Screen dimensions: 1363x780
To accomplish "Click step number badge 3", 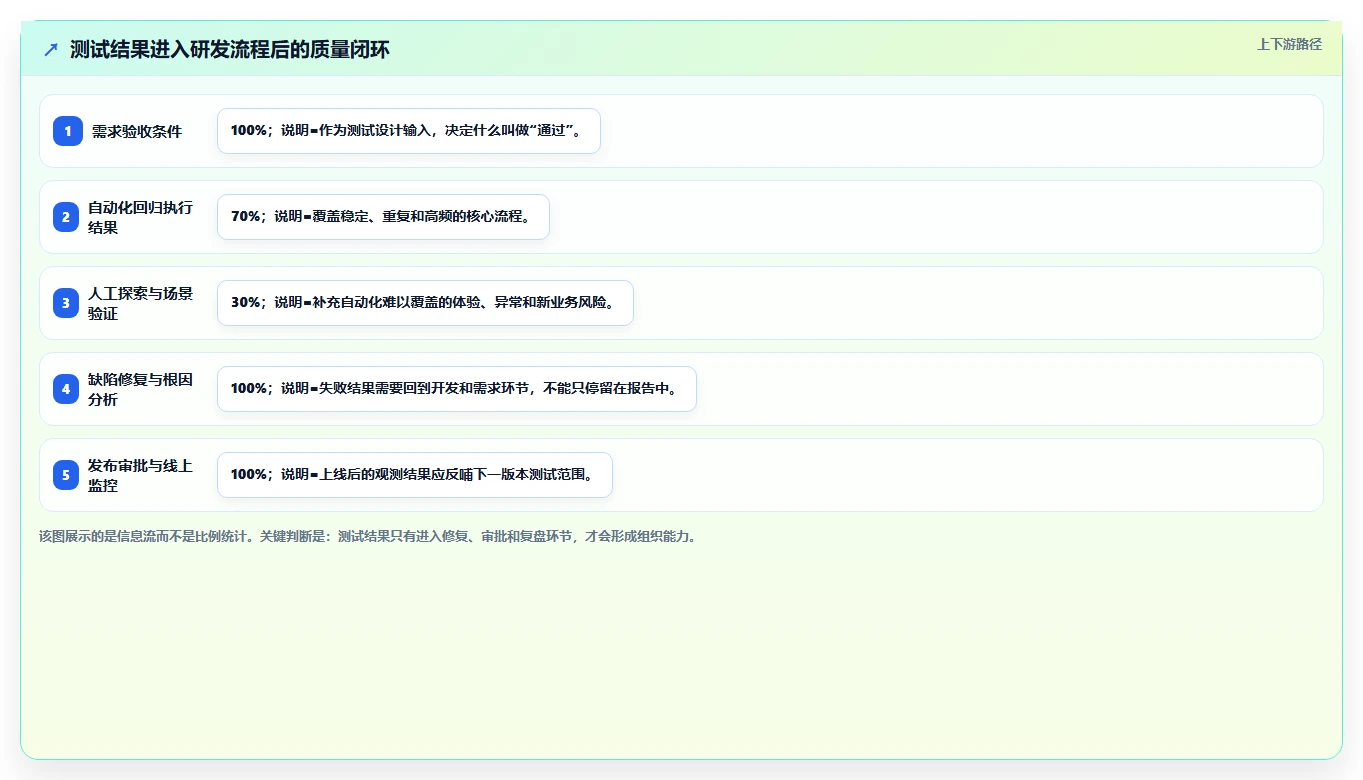I will (x=66, y=303).
